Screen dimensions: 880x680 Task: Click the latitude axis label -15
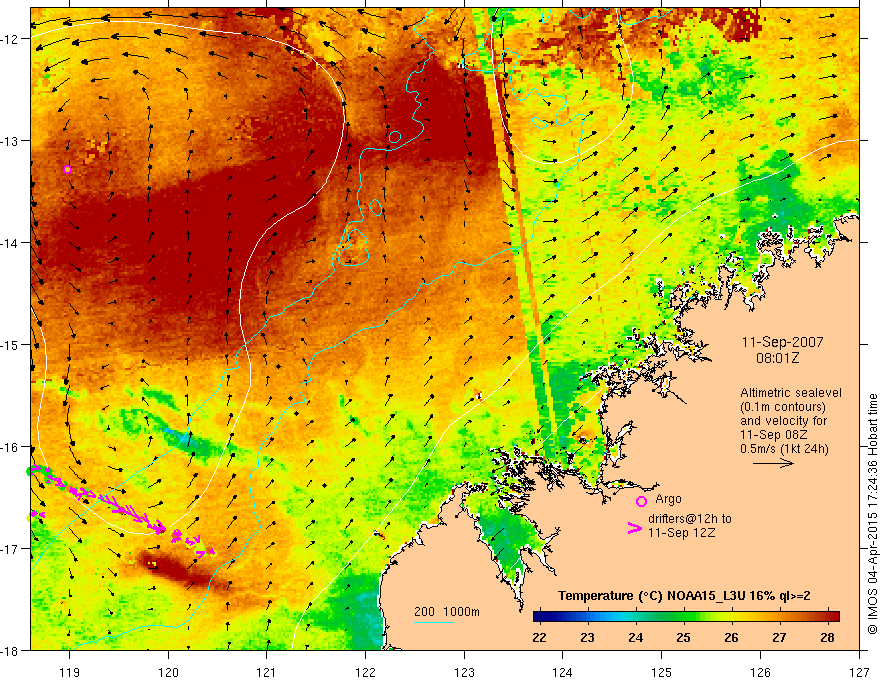click(10, 345)
